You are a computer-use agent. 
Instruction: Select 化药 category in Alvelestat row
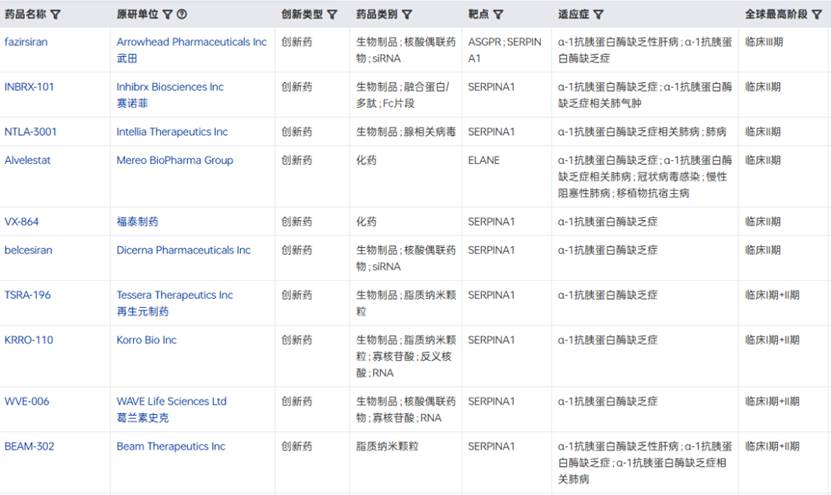366,160
